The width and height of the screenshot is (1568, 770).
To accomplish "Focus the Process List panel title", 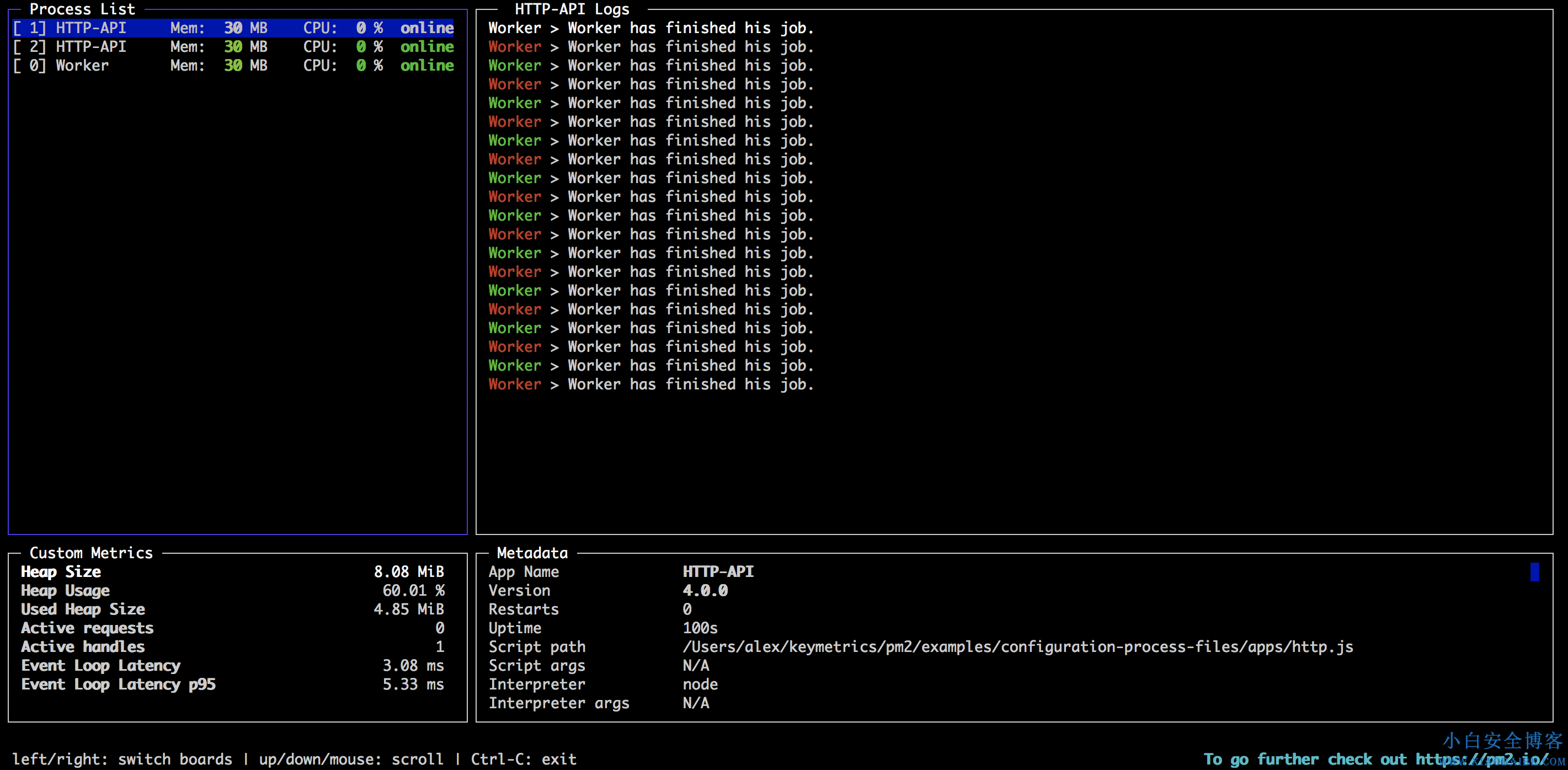I will tap(82, 9).
